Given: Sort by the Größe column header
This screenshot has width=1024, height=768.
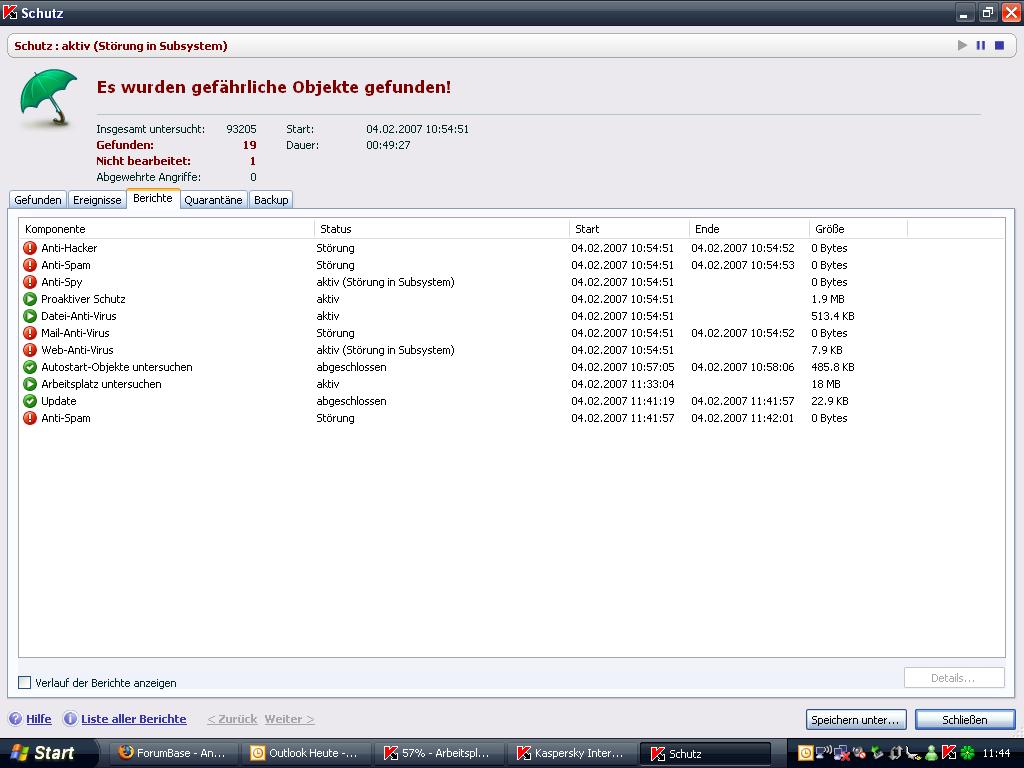Looking at the screenshot, I should pyautogui.click(x=859, y=229).
